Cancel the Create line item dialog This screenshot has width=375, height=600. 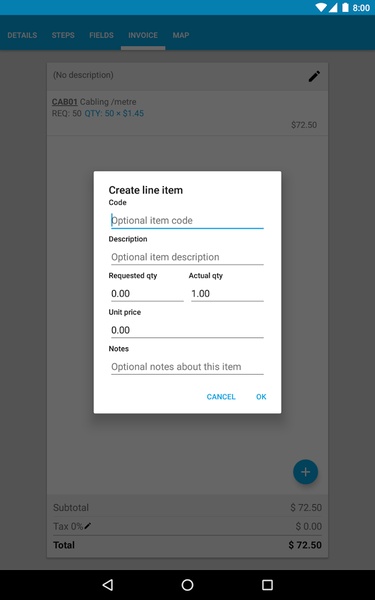(221, 396)
